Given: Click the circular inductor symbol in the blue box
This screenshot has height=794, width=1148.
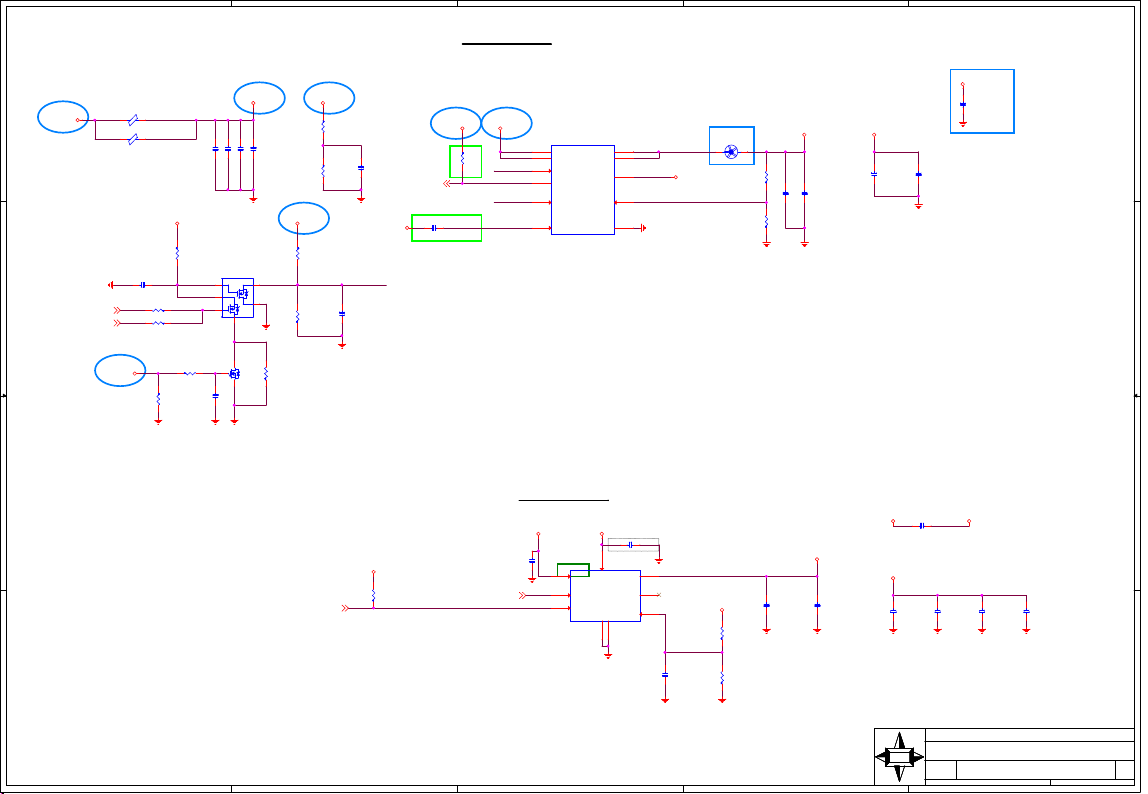Looking at the screenshot, I should point(731,152).
